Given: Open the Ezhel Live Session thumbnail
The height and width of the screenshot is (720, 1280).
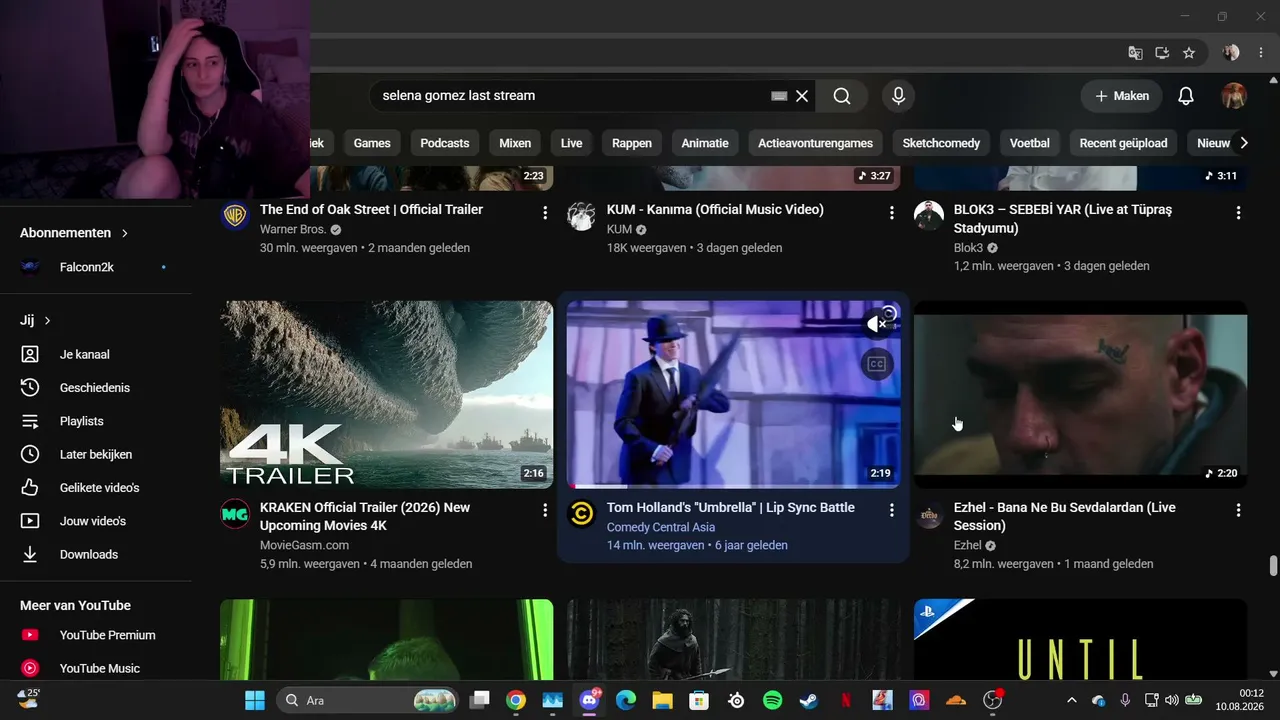Looking at the screenshot, I should [1080, 395].
